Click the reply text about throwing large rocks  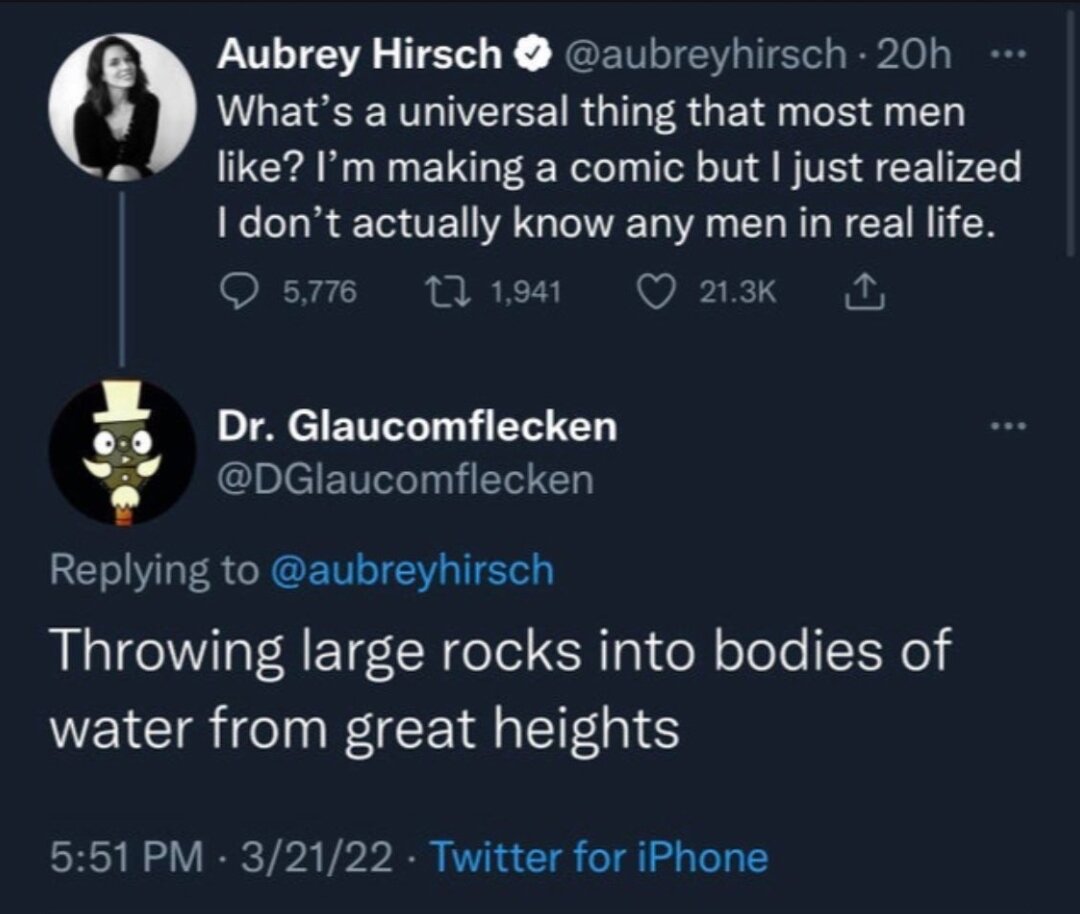tap(500, 690)
